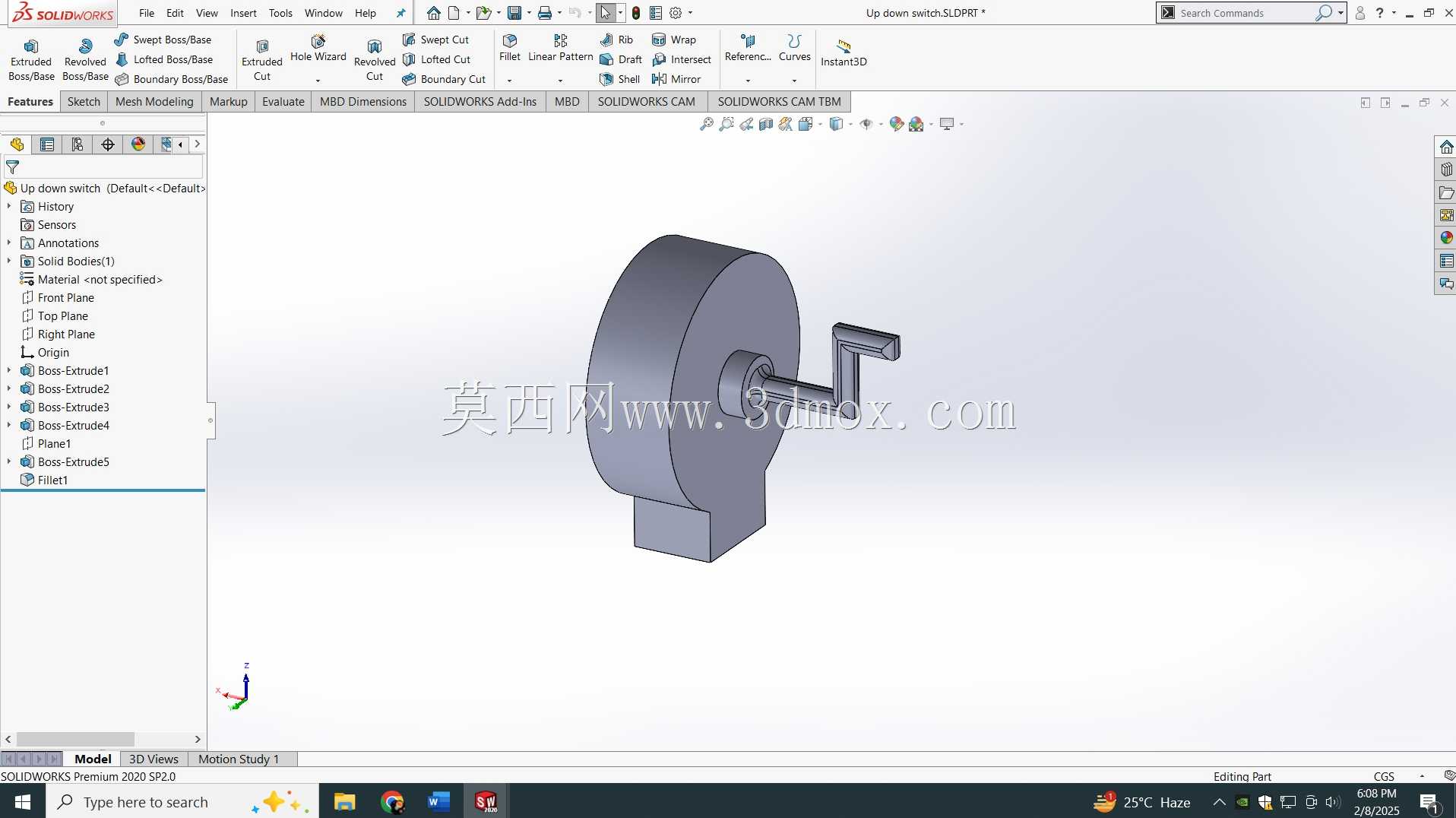Select the Rib feature tool
This screenshot has width=1456, height=818.
coord(616,40)
